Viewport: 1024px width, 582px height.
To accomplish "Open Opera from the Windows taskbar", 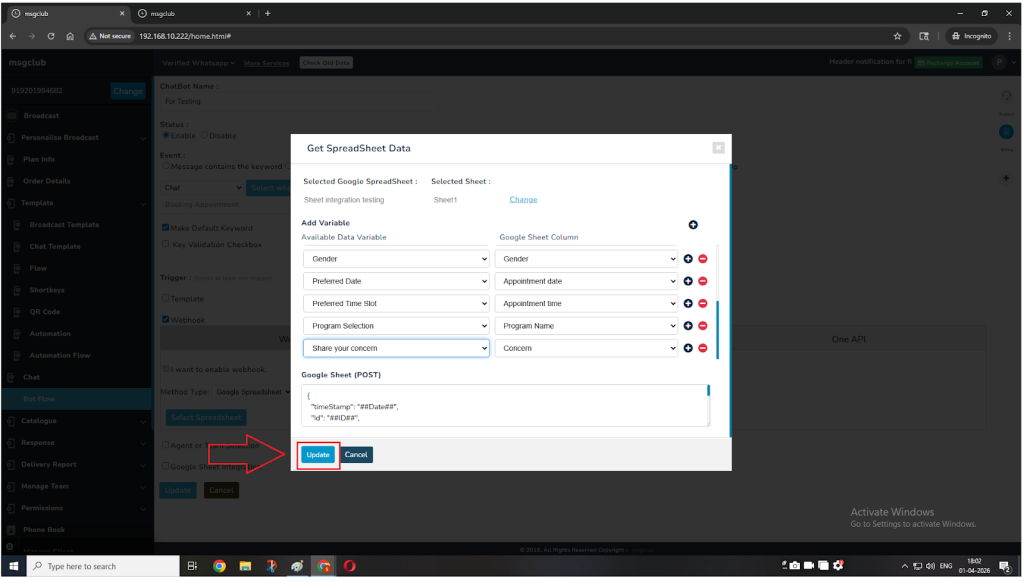I will pyautogui.click(x=351, y=566).
